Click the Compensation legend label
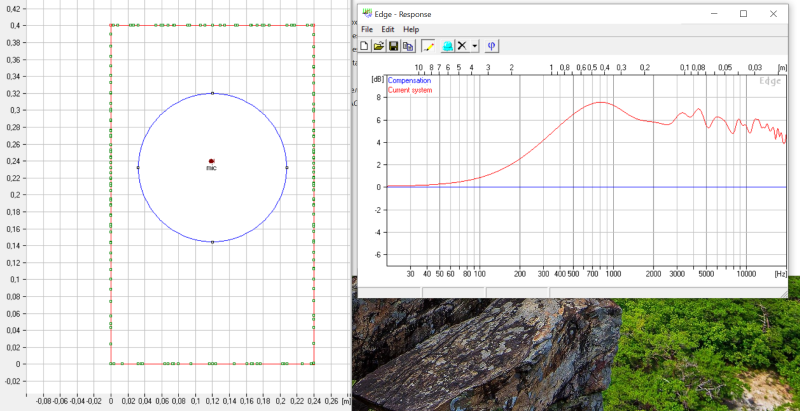Screen dimensions: 800x411 point(409,81)
